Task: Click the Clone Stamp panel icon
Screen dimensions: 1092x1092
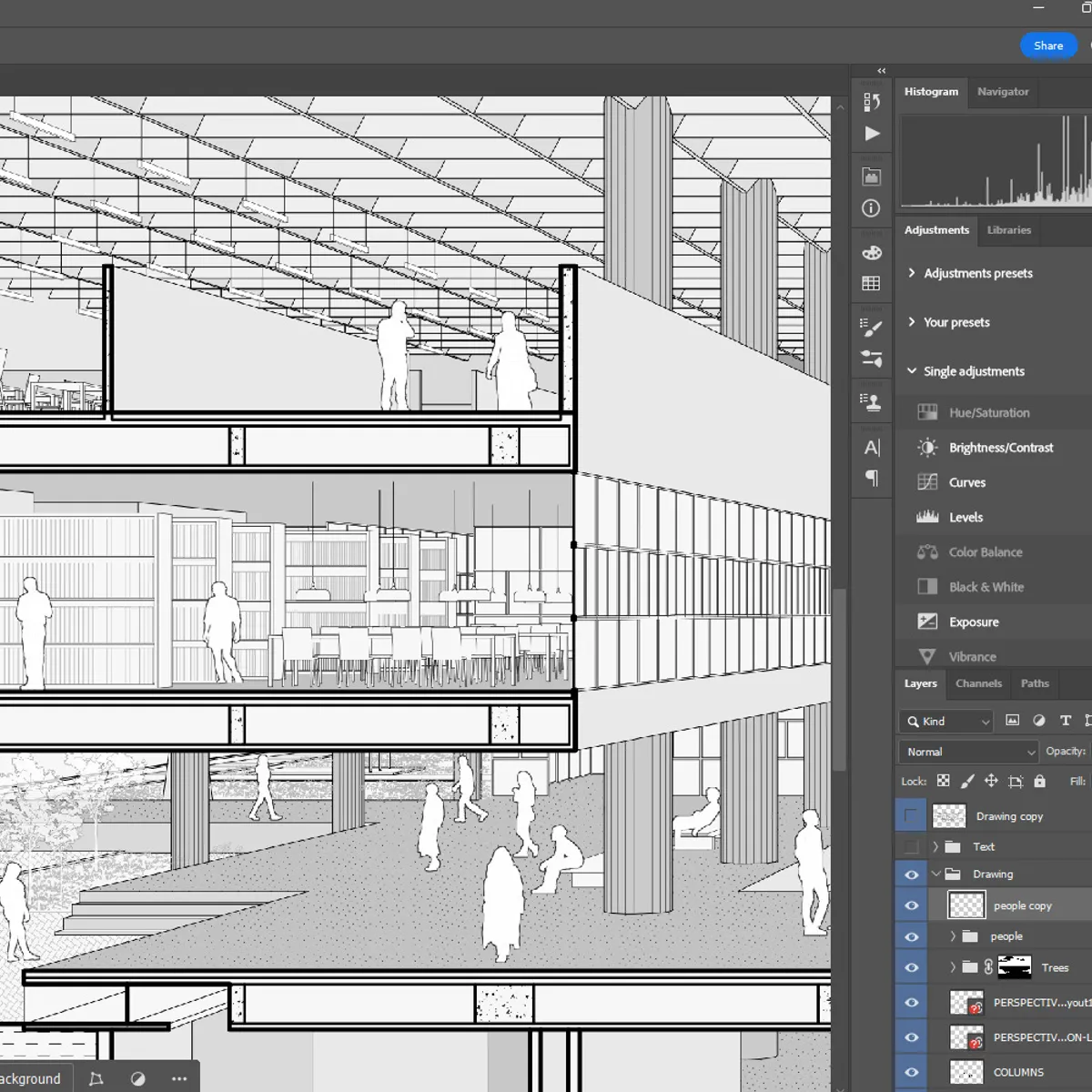Action: click(x=871, y=403)
